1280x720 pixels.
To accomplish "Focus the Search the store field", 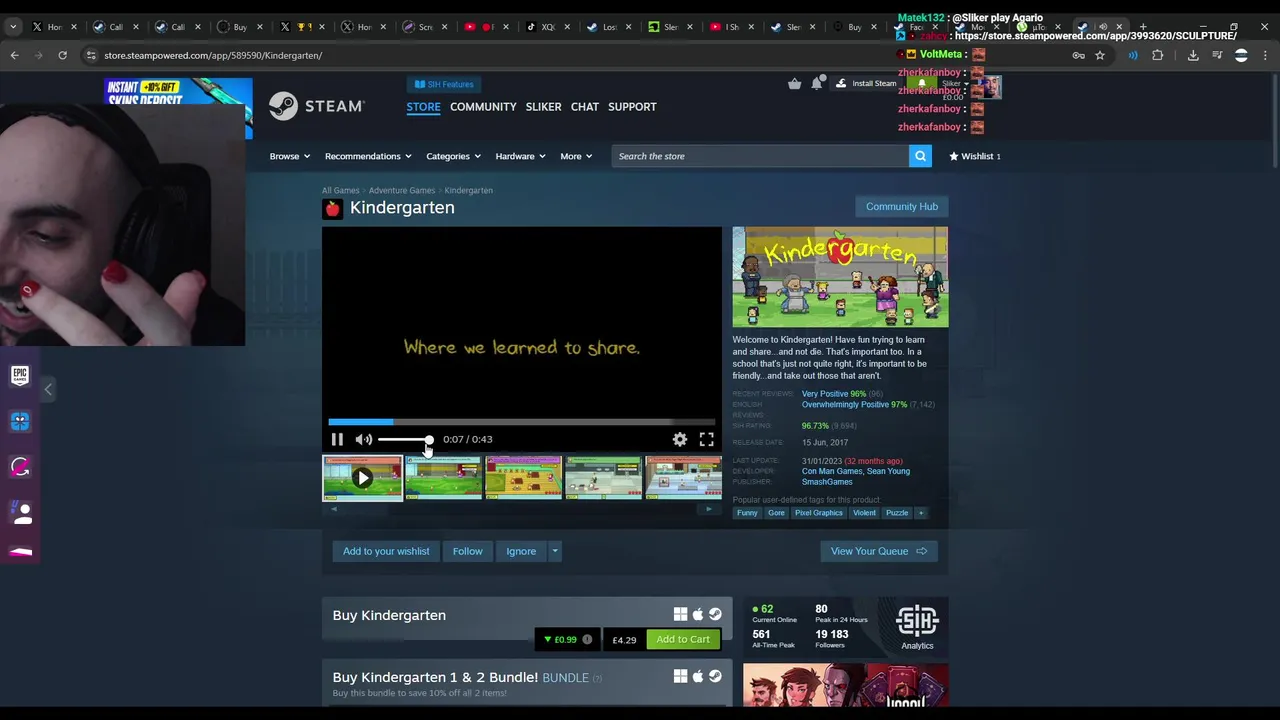I will 760,156.
